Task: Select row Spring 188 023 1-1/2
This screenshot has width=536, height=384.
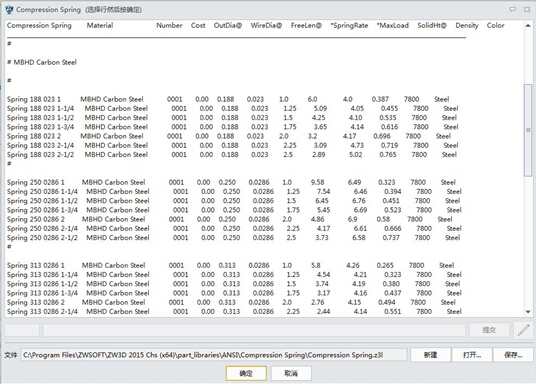Action: [x=232, y=118]
